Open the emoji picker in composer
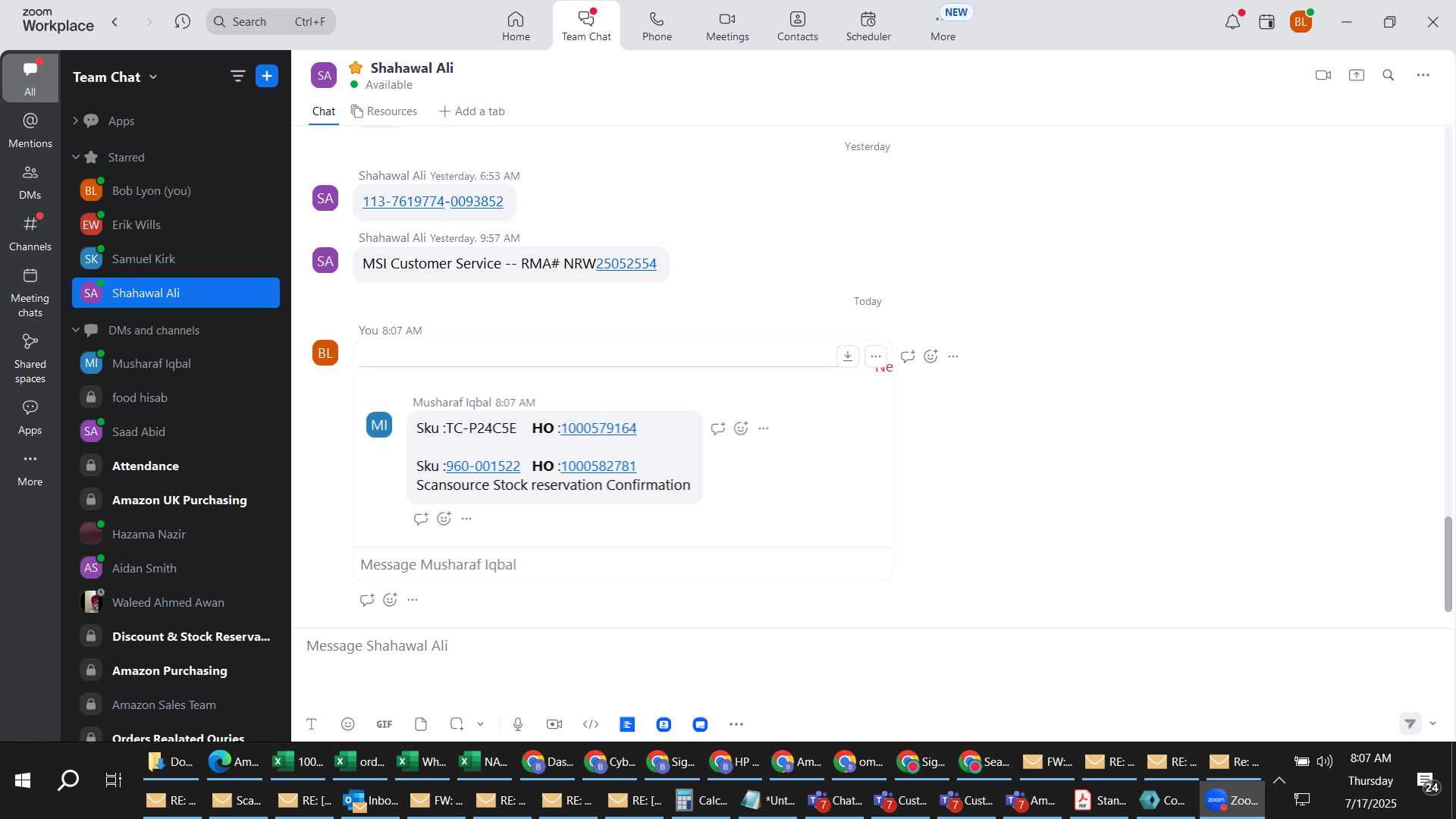Image resolution: width=1456 pixels, height=819 pixels. coord(348,724)
